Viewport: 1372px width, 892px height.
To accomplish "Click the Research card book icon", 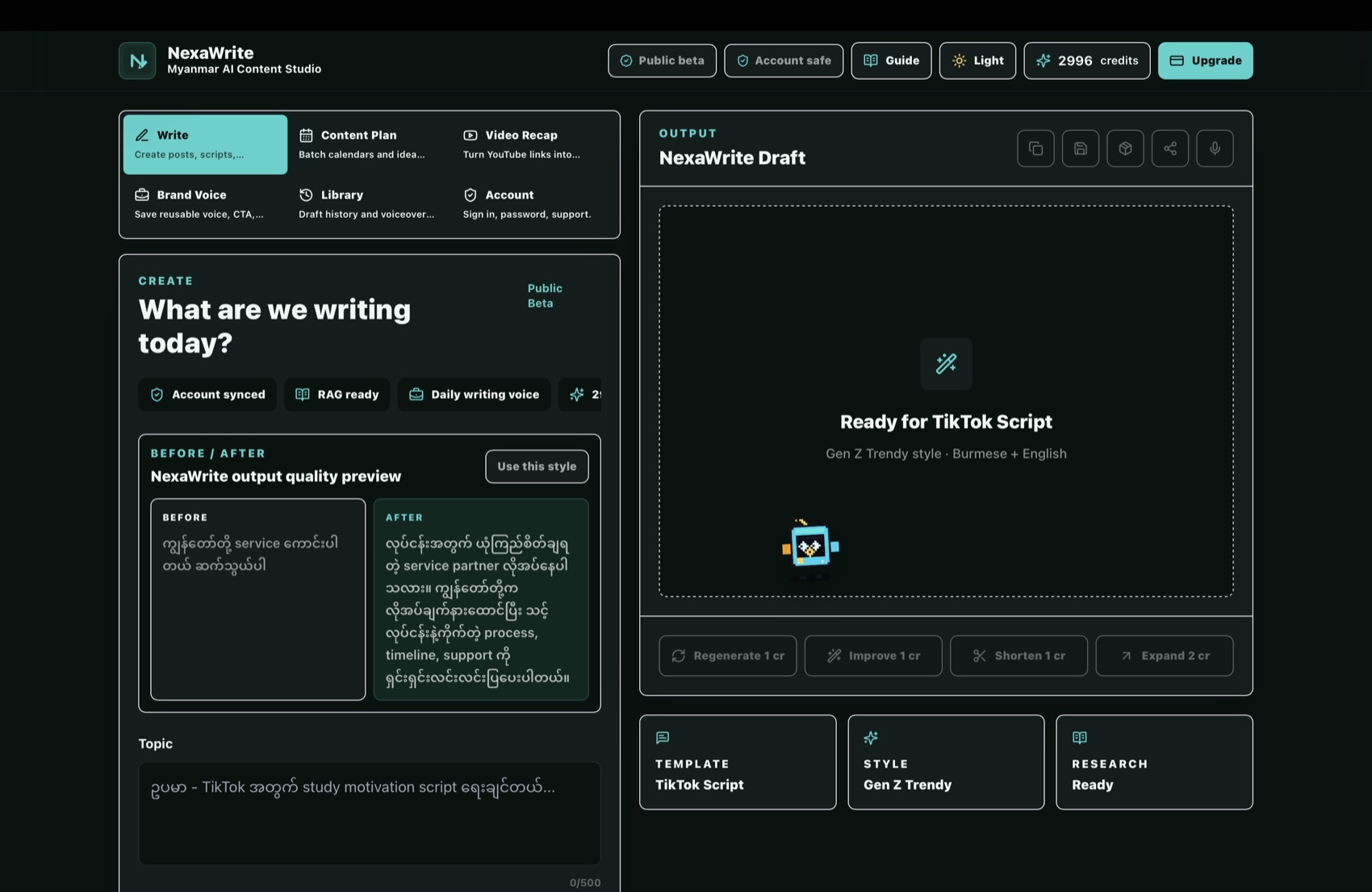I will pos(1079,737).
